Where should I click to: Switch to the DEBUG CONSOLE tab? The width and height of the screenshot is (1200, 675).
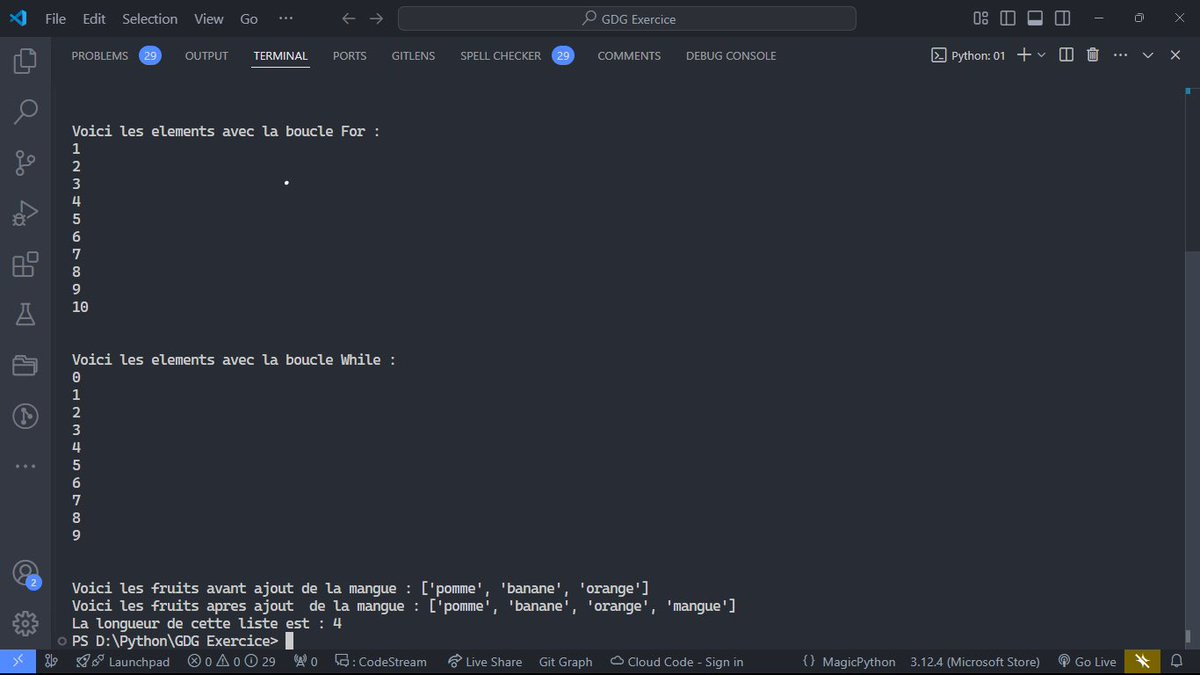click(x=731, y=56)
